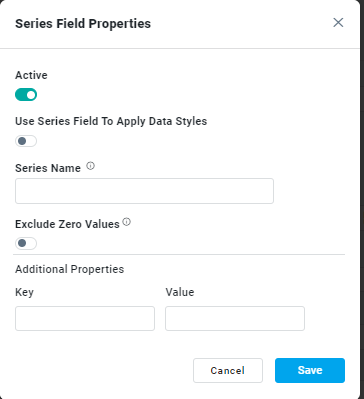364x399 pixels.
Task: Click the Active label text
Action: tap(31, 75)
